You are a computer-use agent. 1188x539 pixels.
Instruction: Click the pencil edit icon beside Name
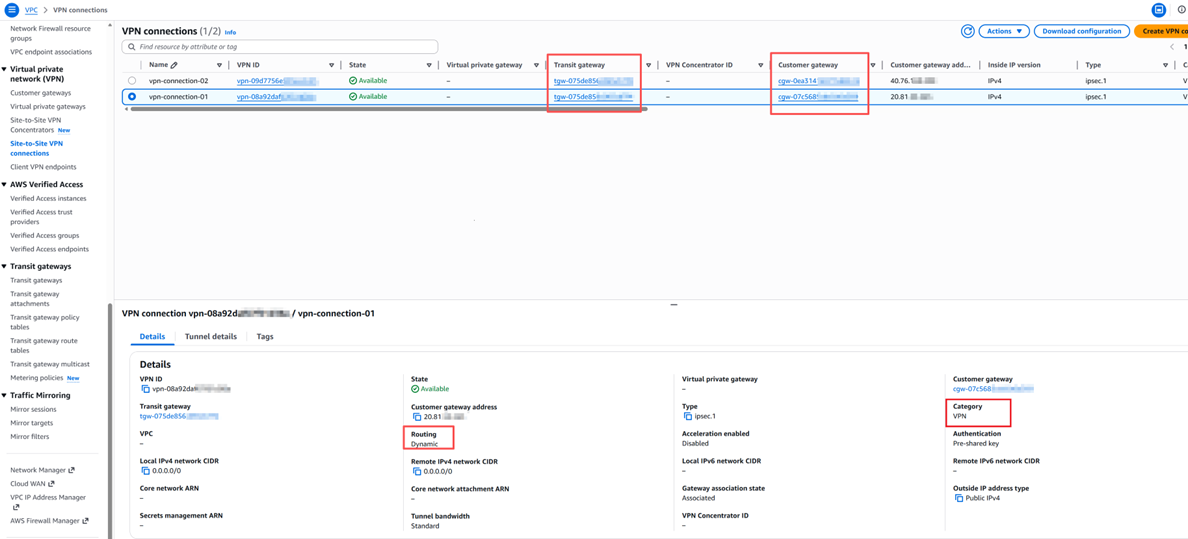click(x=174, y=65)
